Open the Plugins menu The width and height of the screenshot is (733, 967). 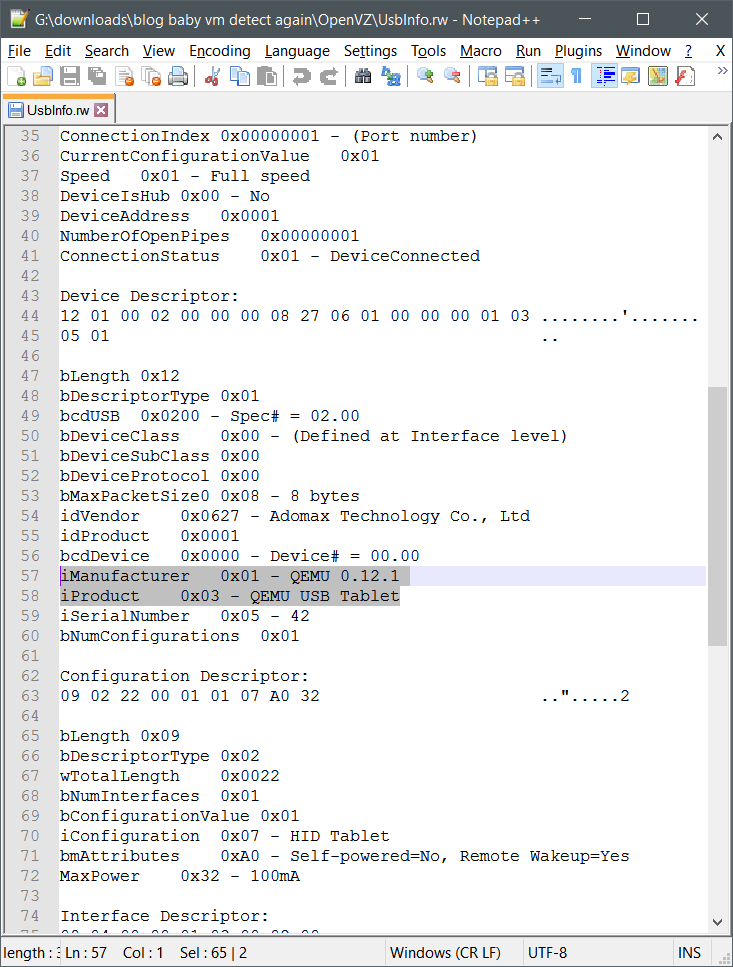[578, 51]
